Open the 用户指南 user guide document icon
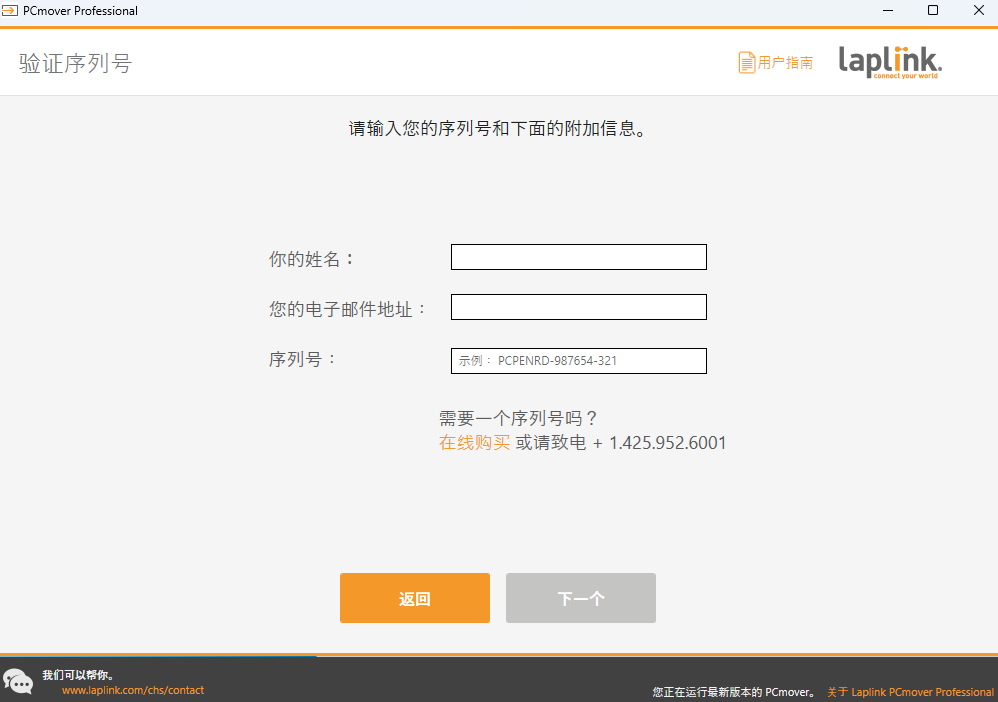Screen dimensions: 998x702 point(747,62)
